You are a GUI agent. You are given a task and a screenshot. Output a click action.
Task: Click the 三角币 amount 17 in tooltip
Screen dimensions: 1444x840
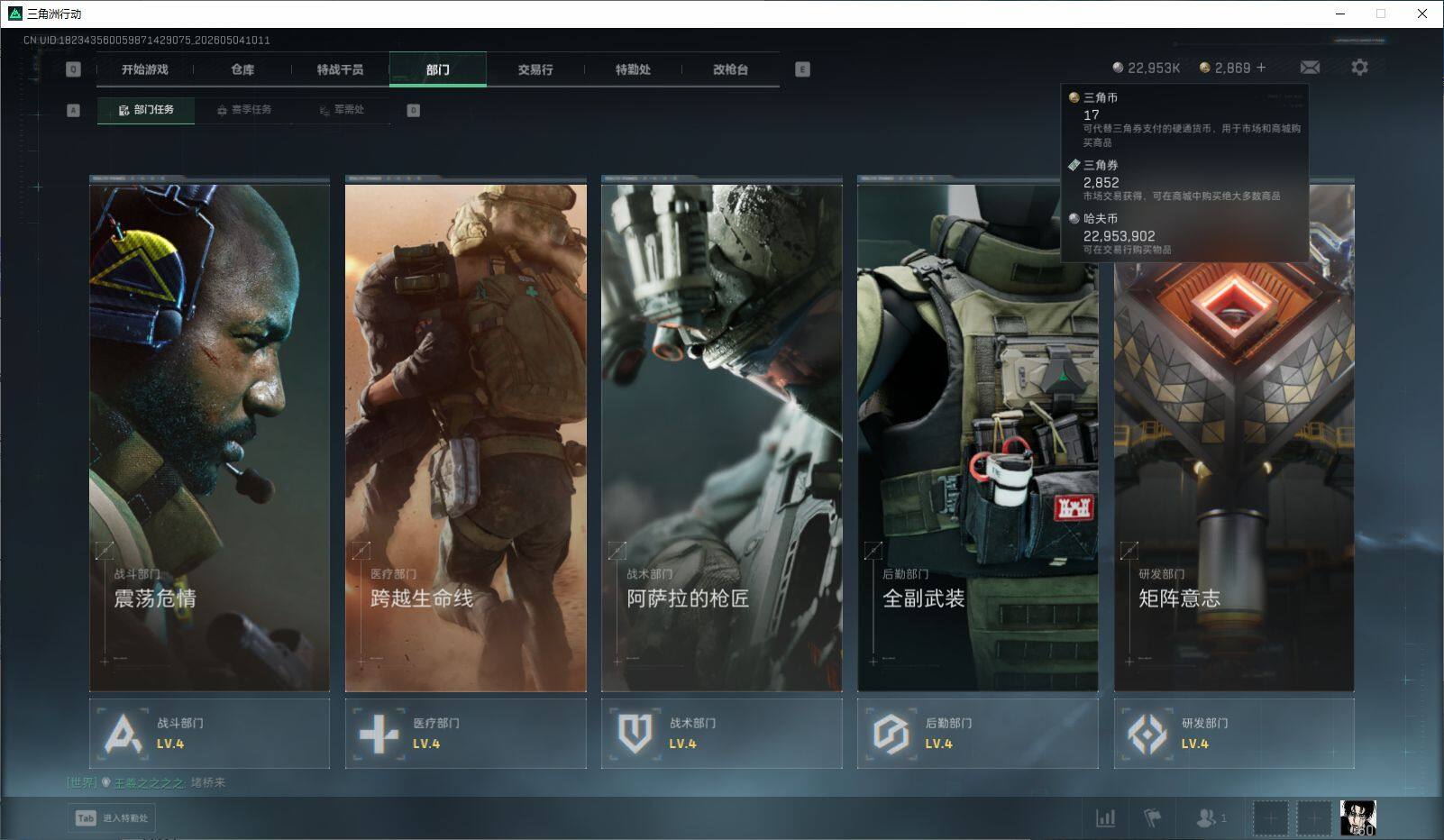[1092, 115]
